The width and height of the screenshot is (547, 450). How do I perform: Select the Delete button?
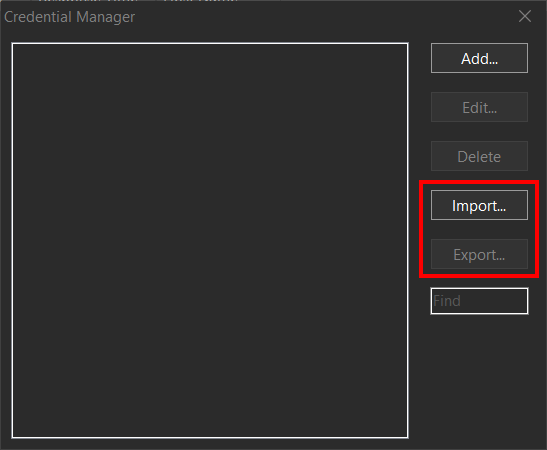point(479,156)
